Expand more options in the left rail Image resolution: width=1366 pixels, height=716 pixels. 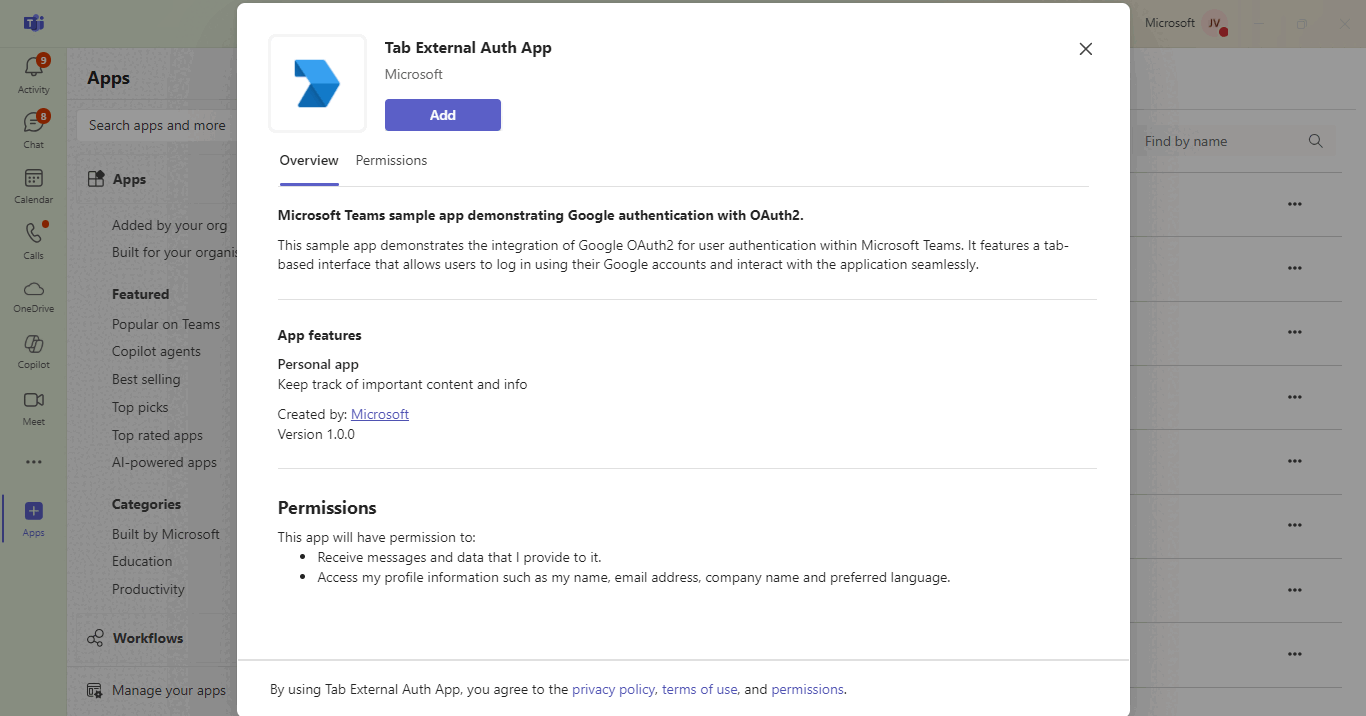33,461
